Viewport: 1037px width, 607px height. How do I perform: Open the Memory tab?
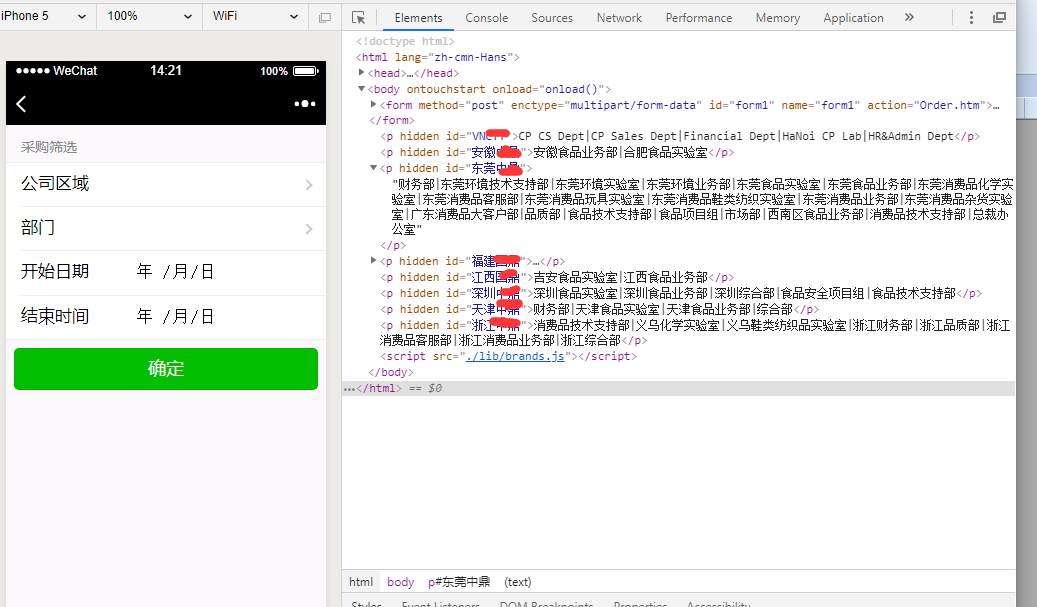click(778, 18)
